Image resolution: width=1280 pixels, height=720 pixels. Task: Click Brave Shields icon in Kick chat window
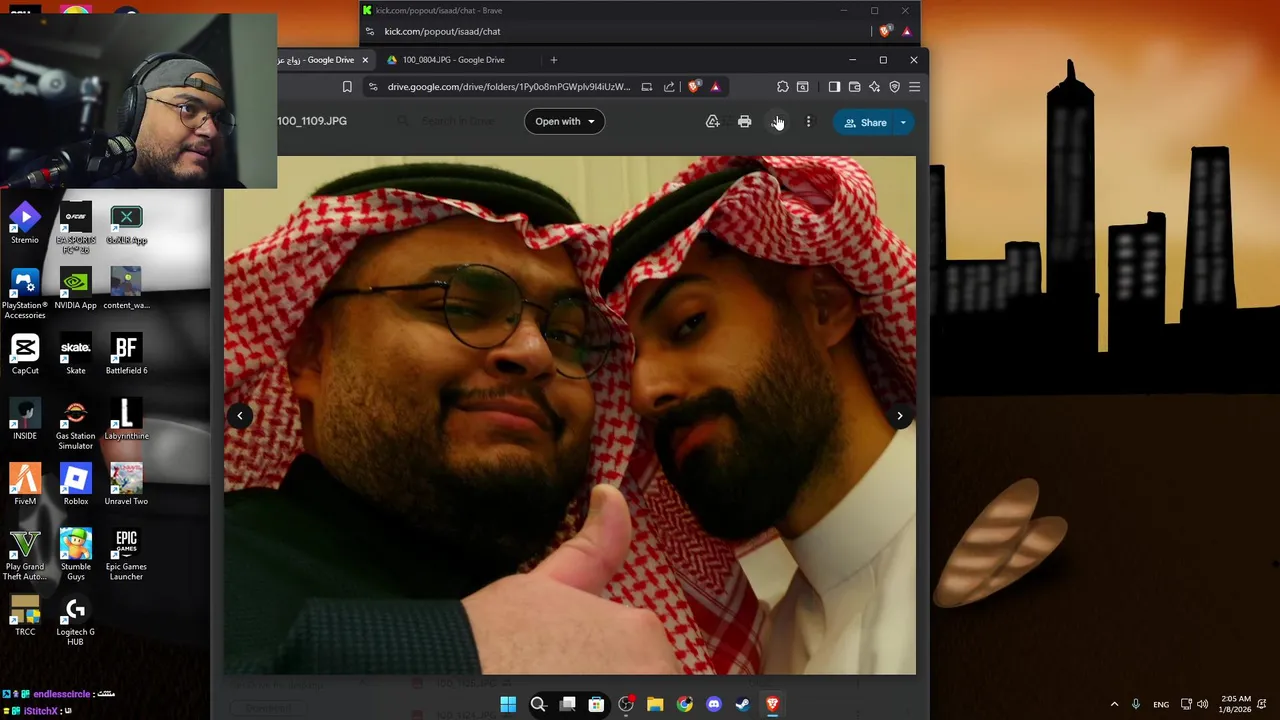point(885,31)
